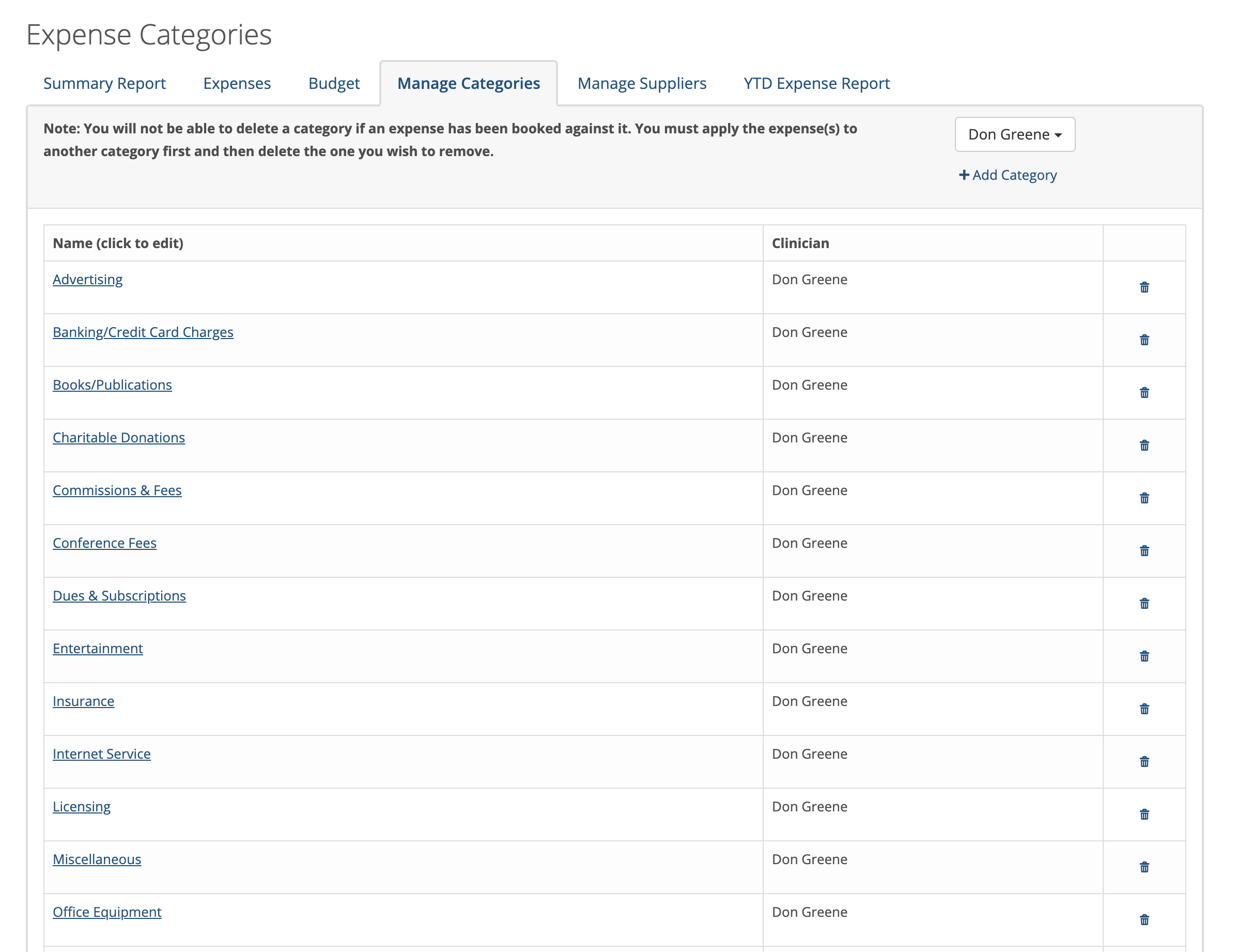Edit Commissions & Fees category name
The width and height of the screenshot is (1237, 952).
click(117, 490)
